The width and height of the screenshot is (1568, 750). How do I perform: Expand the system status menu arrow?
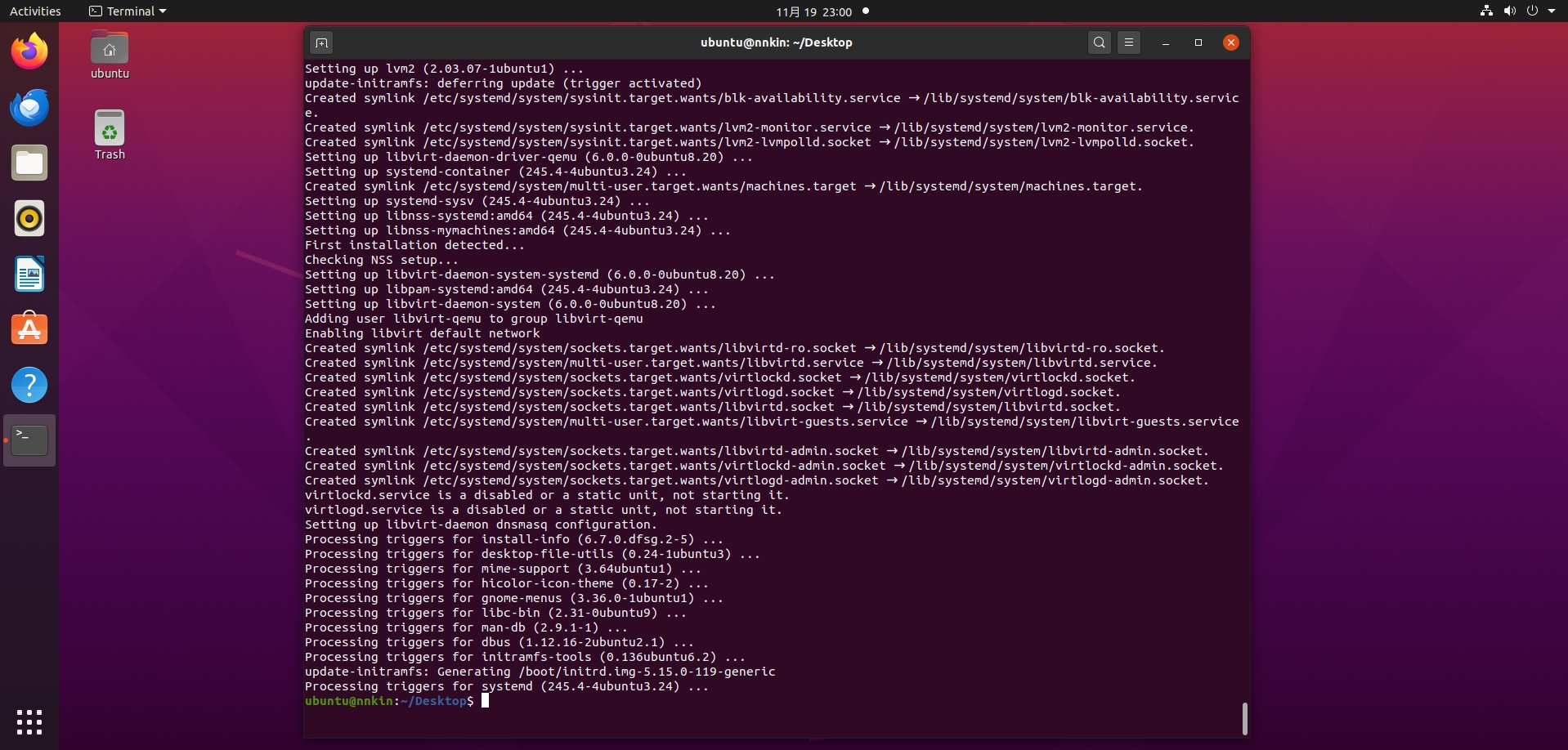tap(1552, 11)
